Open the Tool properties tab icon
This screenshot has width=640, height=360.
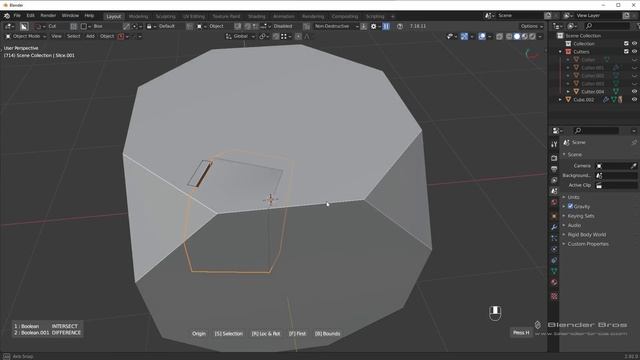(x=554, y=144)
